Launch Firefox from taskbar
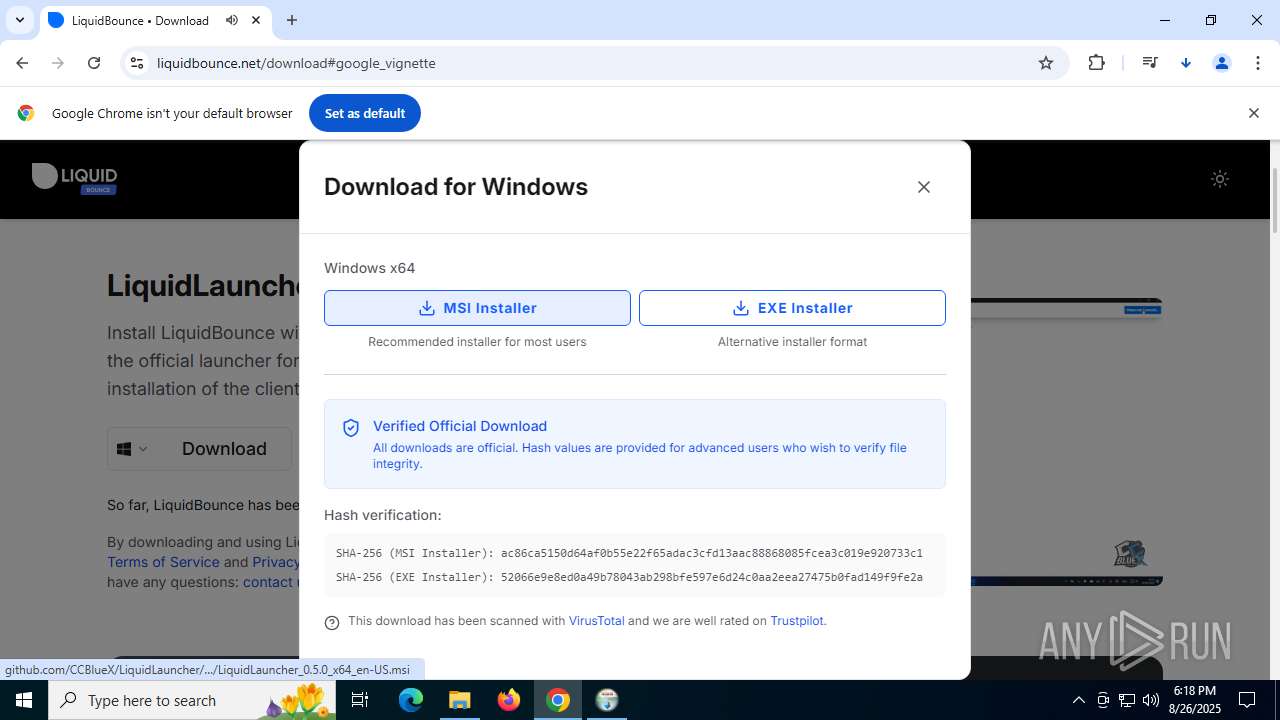The image size is (1280, 720). tap(509, 700)
